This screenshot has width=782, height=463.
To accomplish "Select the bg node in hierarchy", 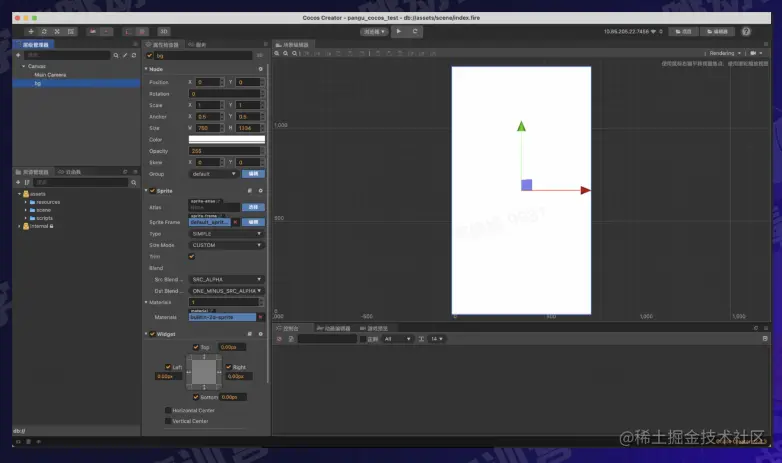I will click(76, 83).
